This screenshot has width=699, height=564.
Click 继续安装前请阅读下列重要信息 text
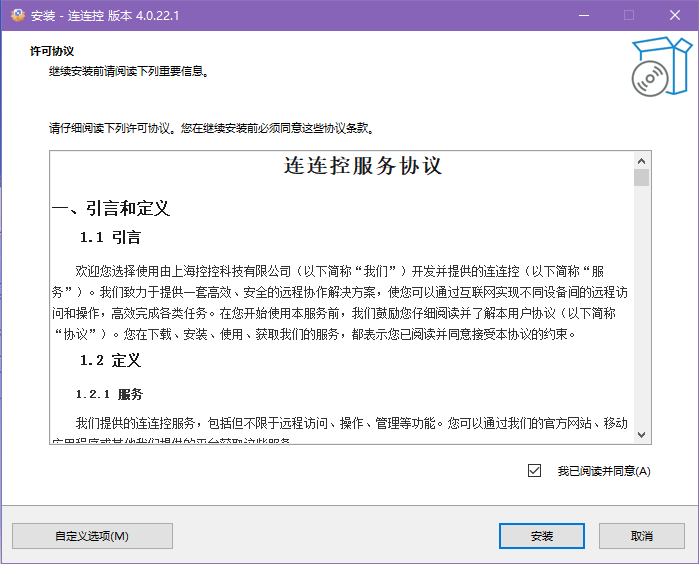(129, 71)
